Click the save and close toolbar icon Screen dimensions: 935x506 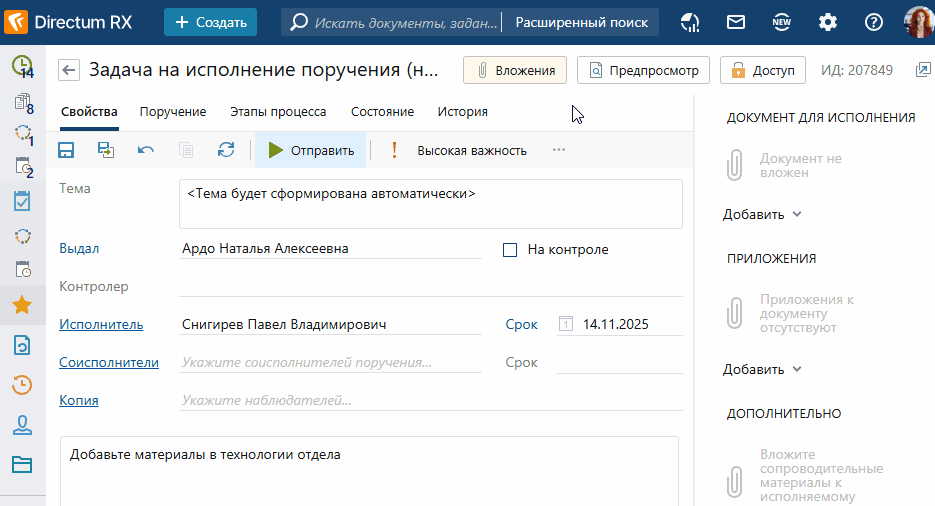[106, 150]
